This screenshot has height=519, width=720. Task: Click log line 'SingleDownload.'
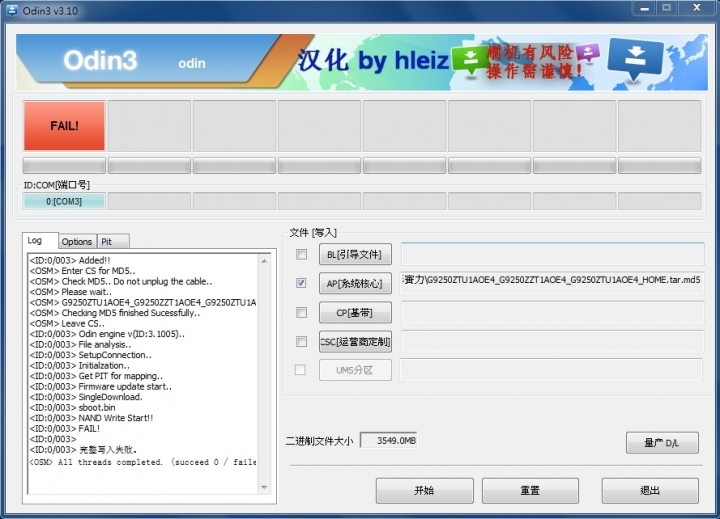pos(86,397)
